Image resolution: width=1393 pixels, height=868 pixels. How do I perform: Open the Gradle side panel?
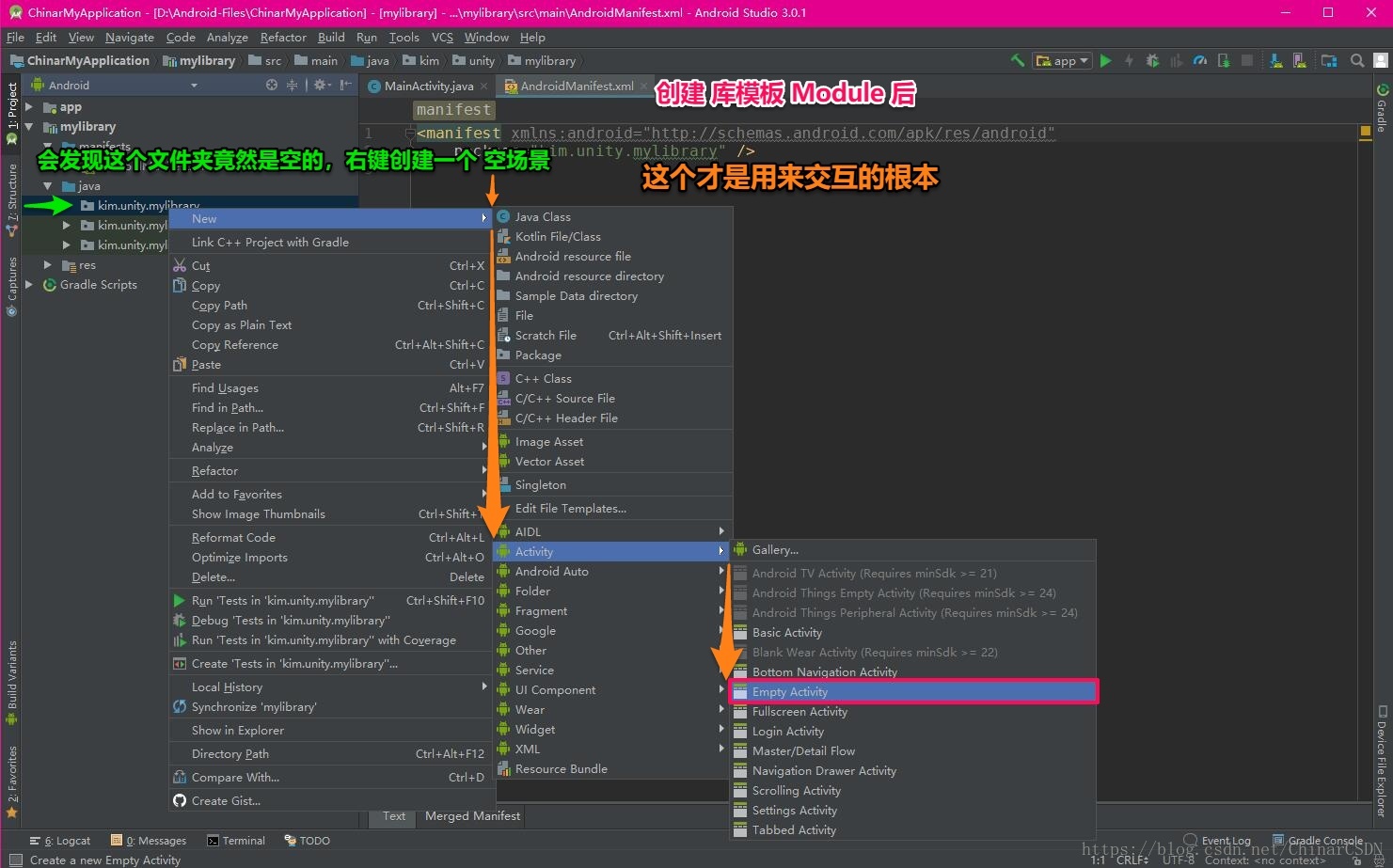(x=1382, y=108)
